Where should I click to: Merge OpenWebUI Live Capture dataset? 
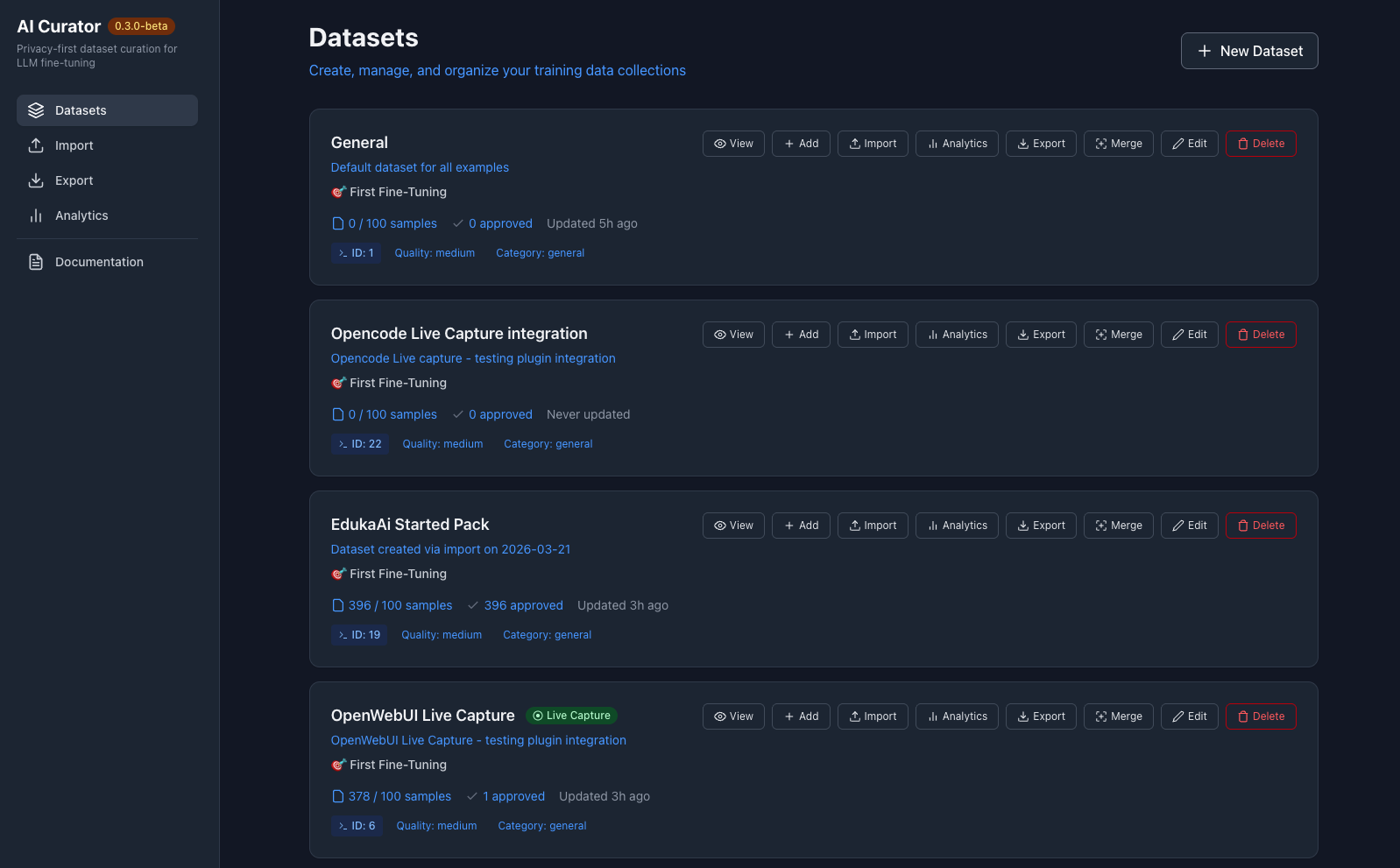coord(1119,716)
